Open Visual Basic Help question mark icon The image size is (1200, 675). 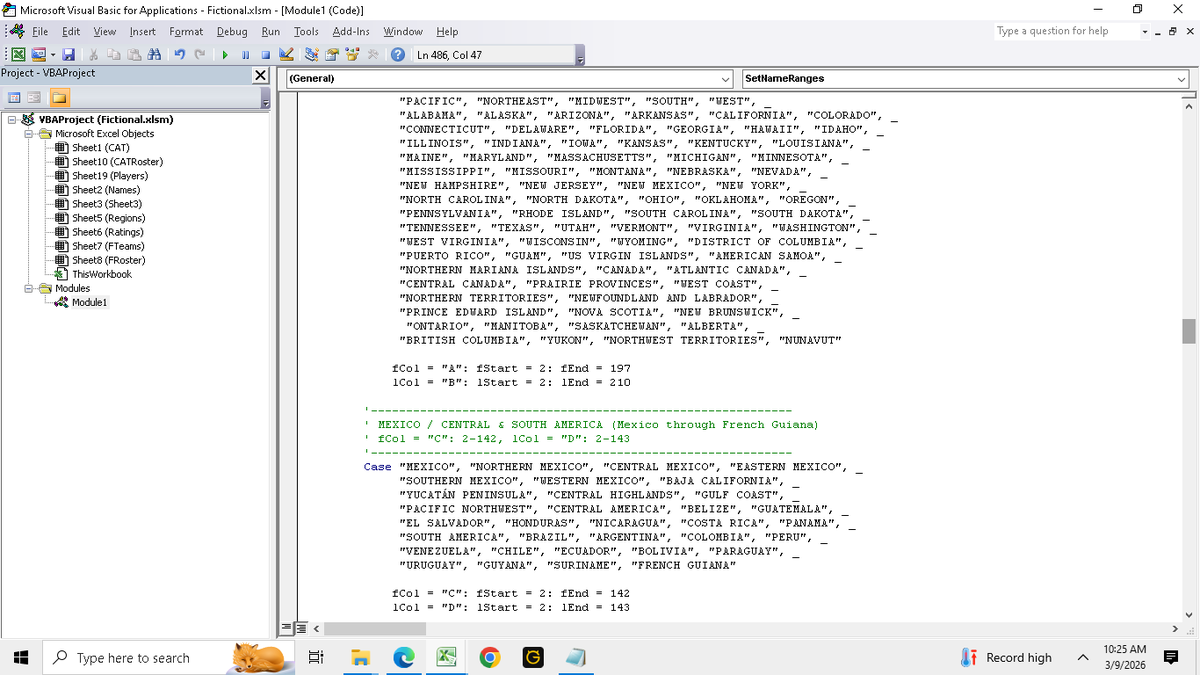pos(397,55)
